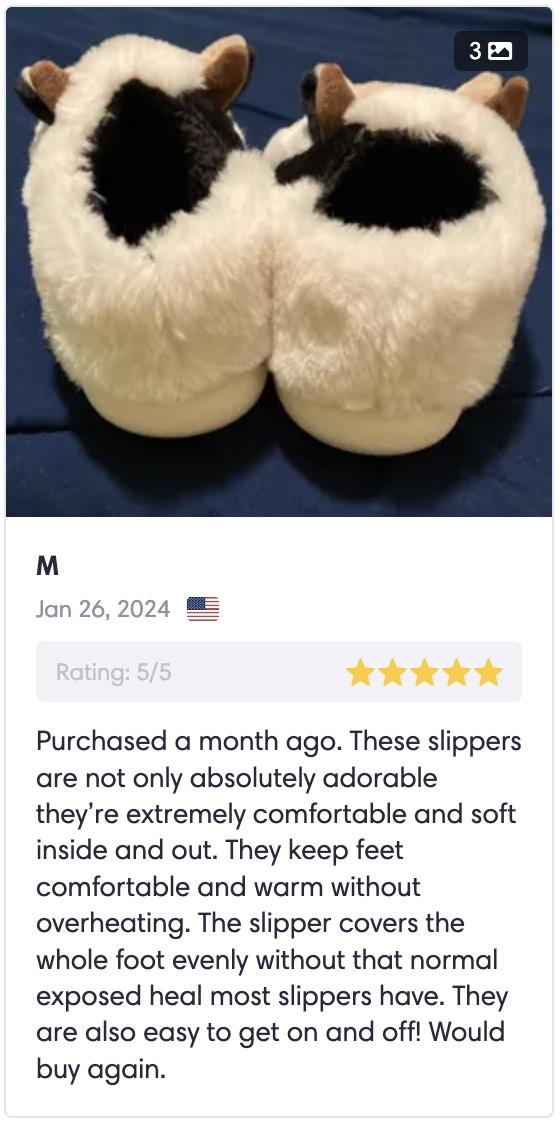Click the review date Jan 26, 2024
Image resolution: width=560 pixels, height=1126 pixels.
pos(103,609)
